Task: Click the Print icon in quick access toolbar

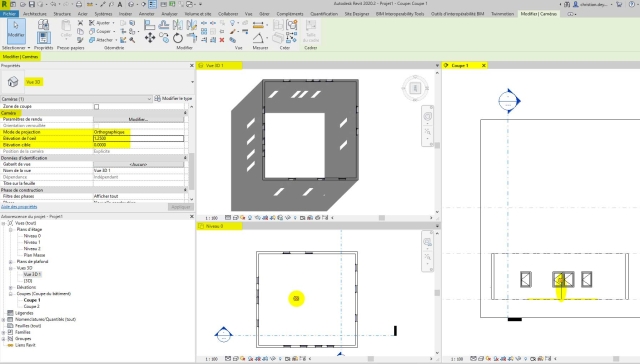Action: pyautogui.click(x=79, y=4)
